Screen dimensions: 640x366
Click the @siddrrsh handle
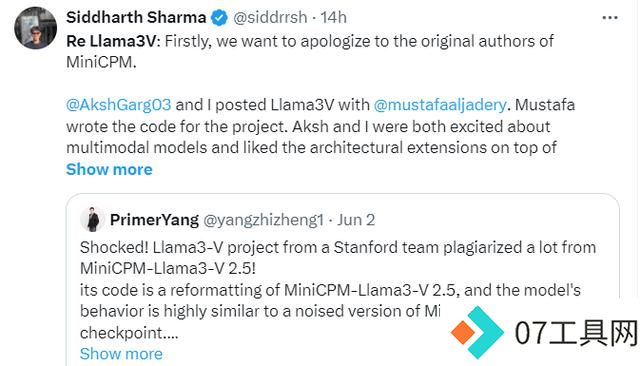click(x=270, y=18)
